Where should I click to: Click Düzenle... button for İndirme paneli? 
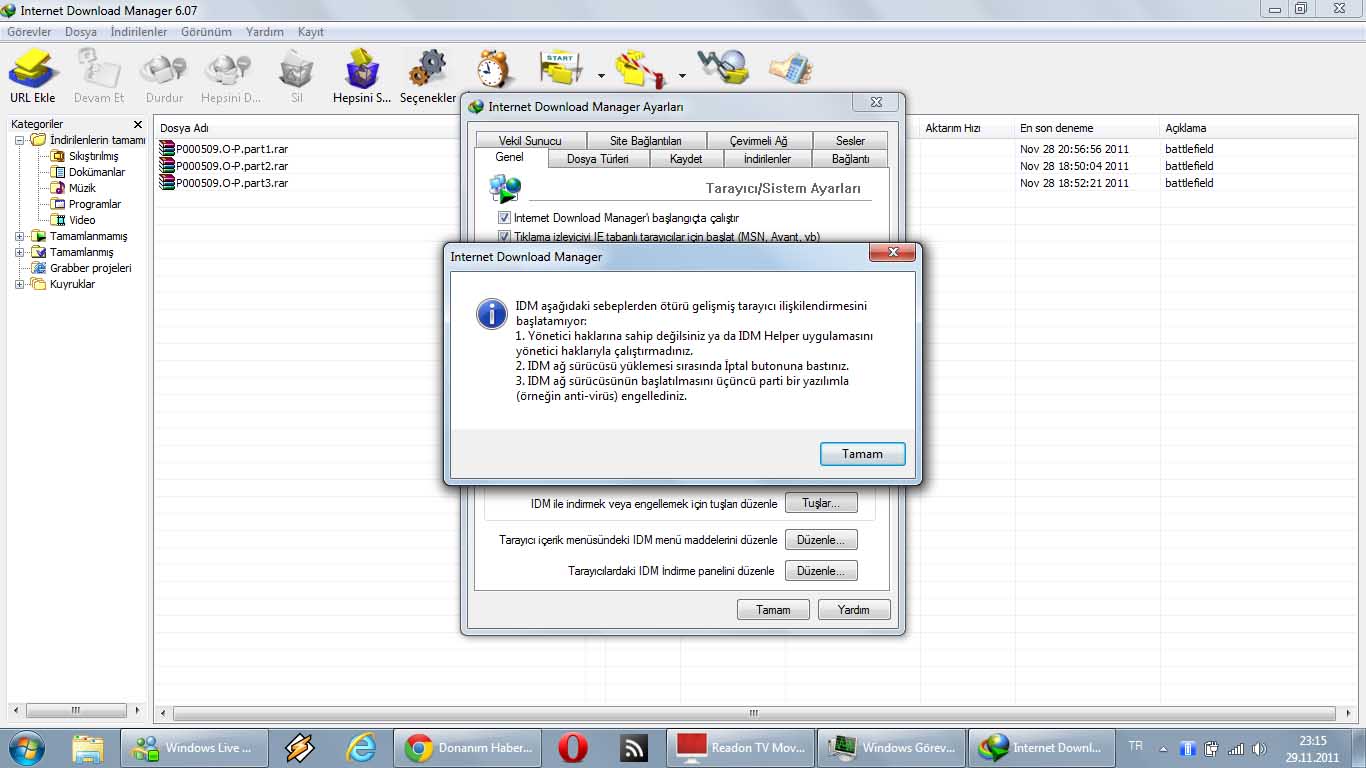click(x=821, y=571)
